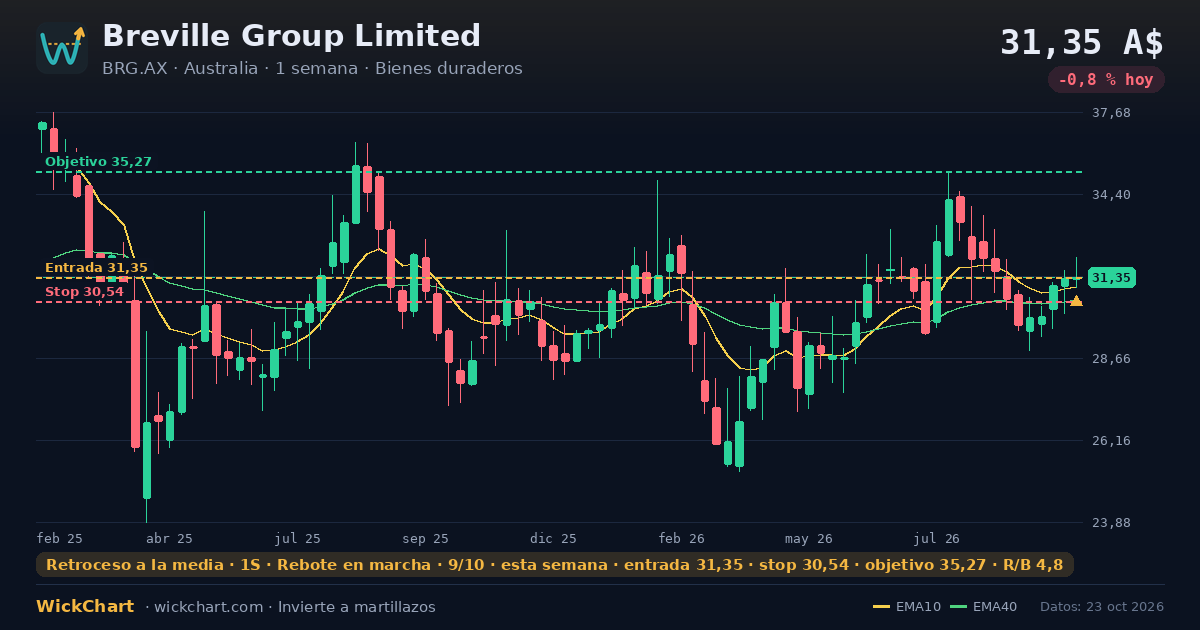
Task: Click the may 26 date label
Action: coord(809,538)
